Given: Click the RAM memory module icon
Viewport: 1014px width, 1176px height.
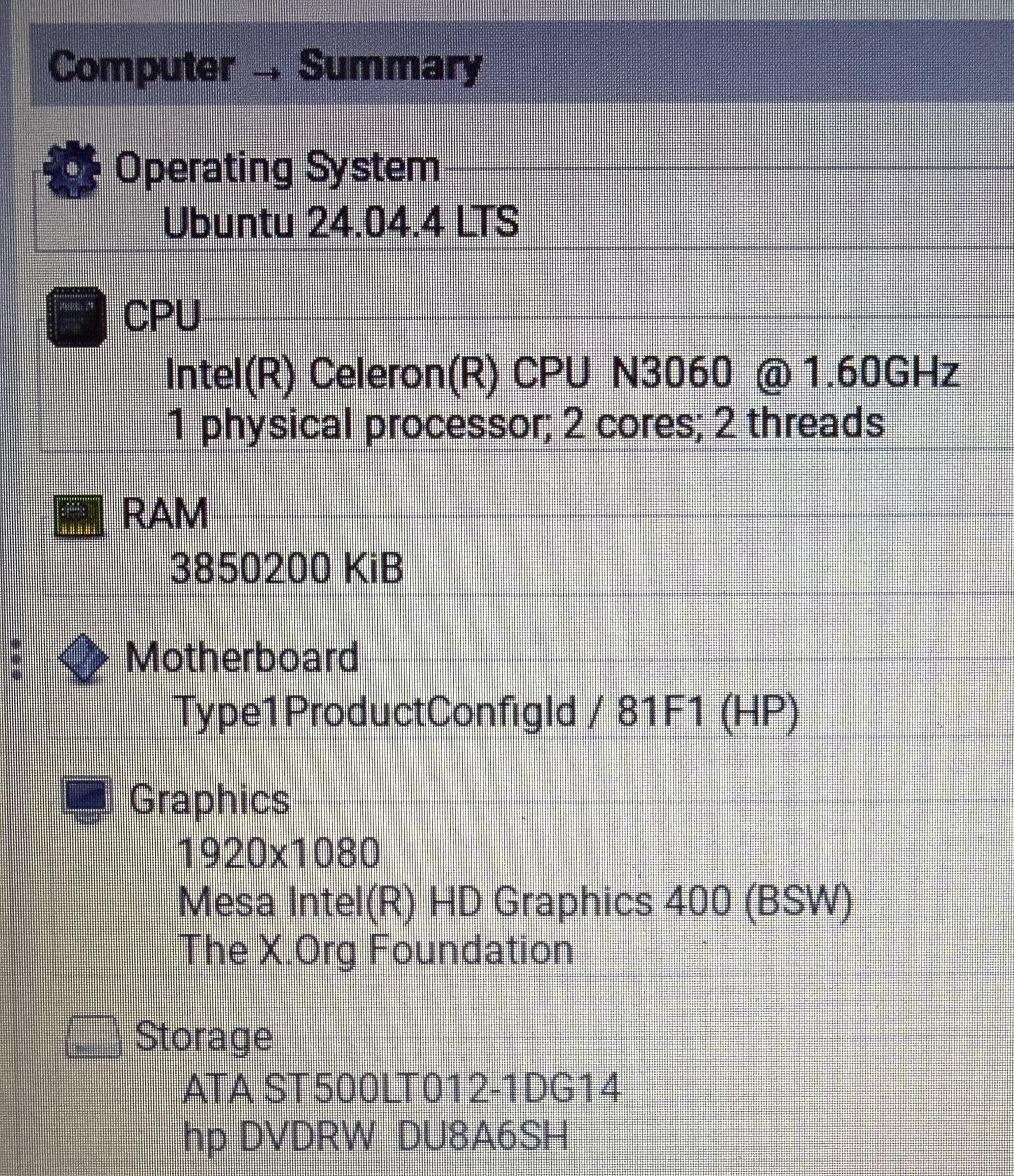Looking at the screenshot, I should (x=79, y=516).
